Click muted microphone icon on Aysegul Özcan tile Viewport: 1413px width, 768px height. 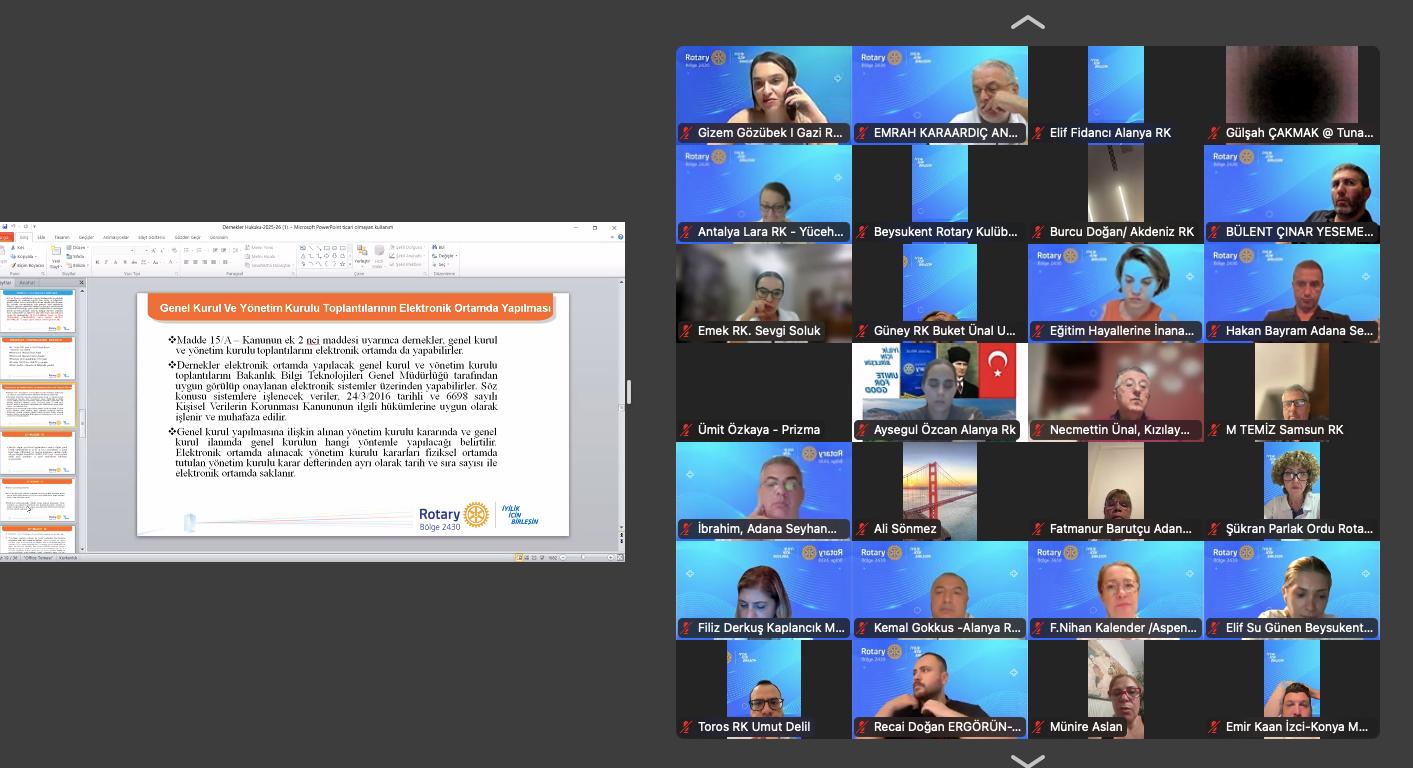tap(862, 430)
